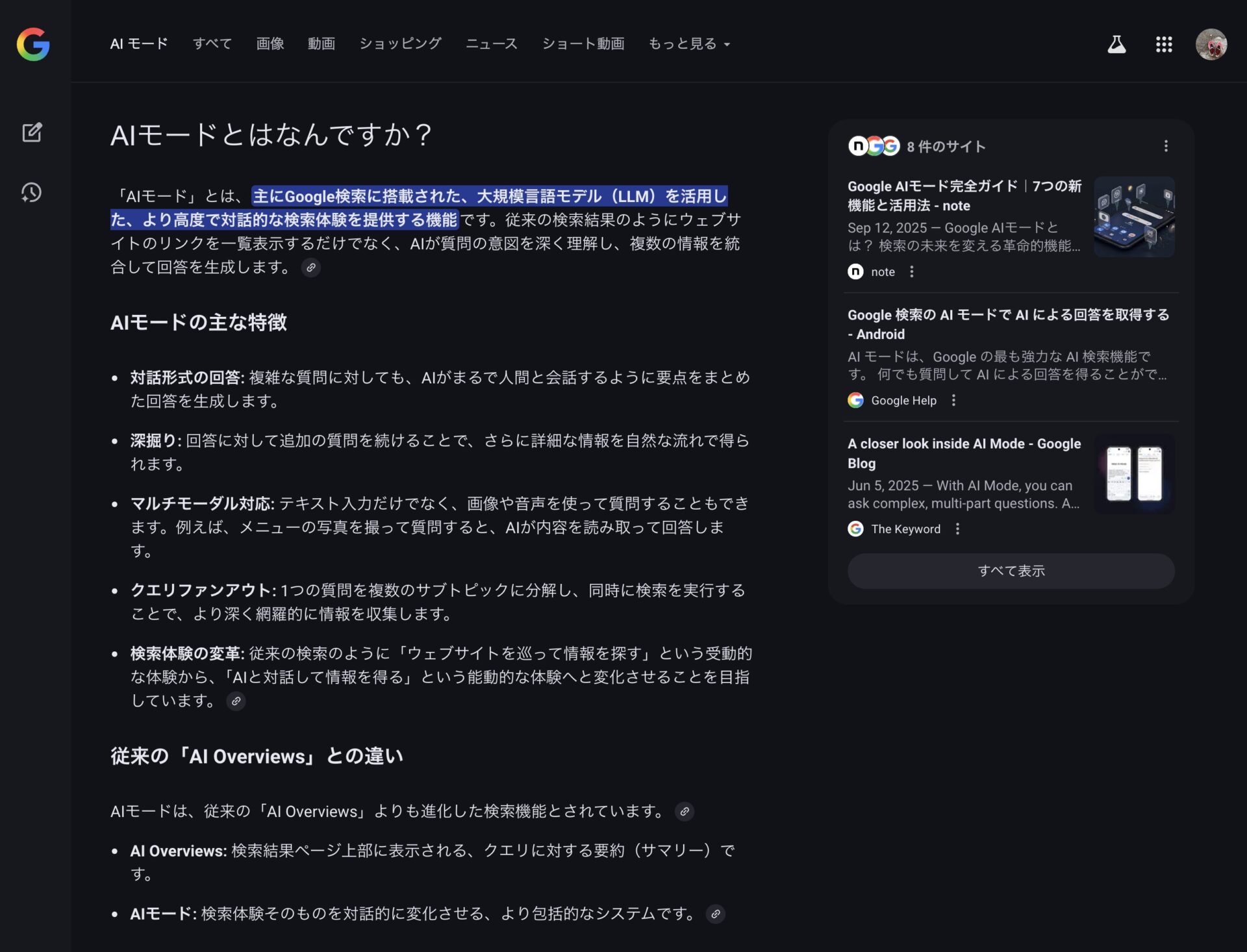Open Search Labs flask icon
The image size is (1247, 952).
pos(1116,44)
